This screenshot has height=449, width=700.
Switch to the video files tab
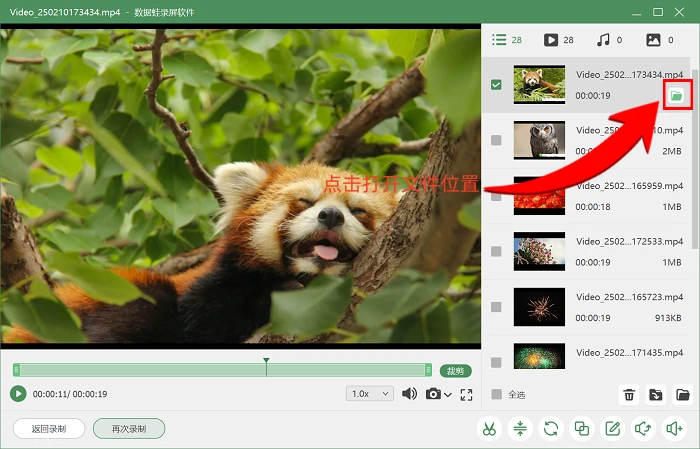click(x=558, y=40)
